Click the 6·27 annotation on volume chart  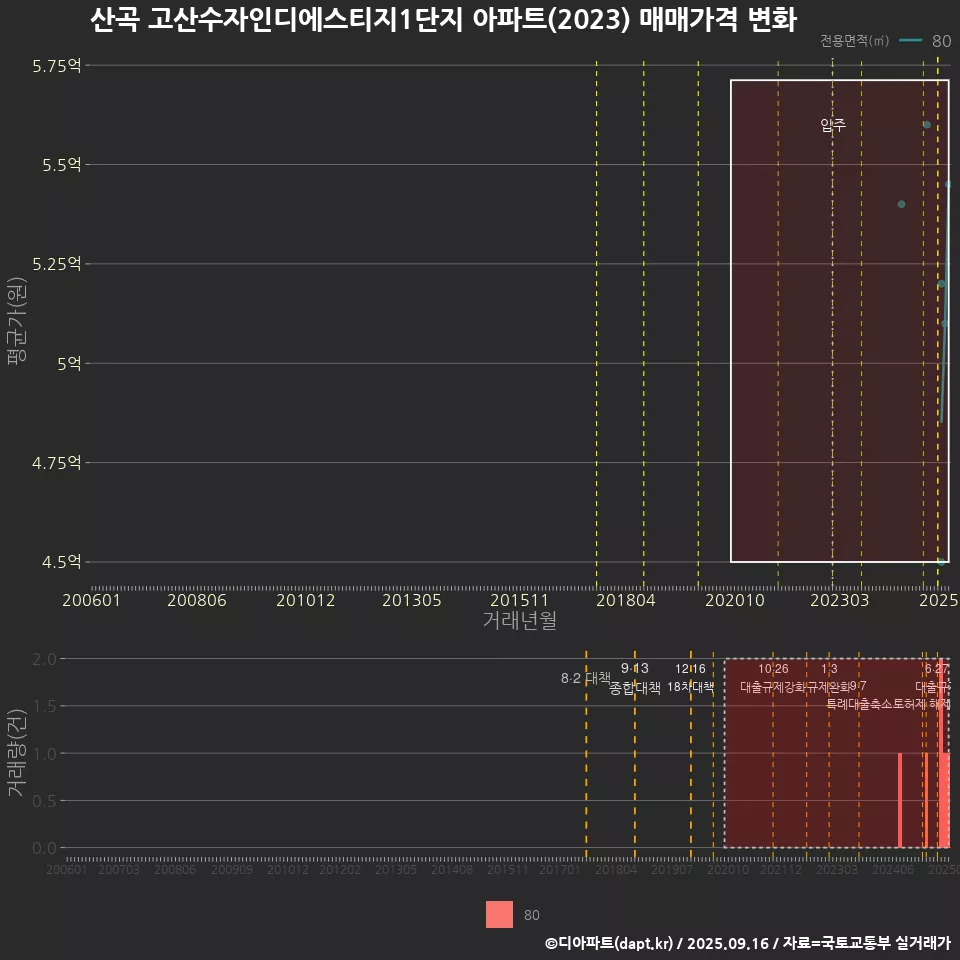pyautogui.click(x=937, y=669)
